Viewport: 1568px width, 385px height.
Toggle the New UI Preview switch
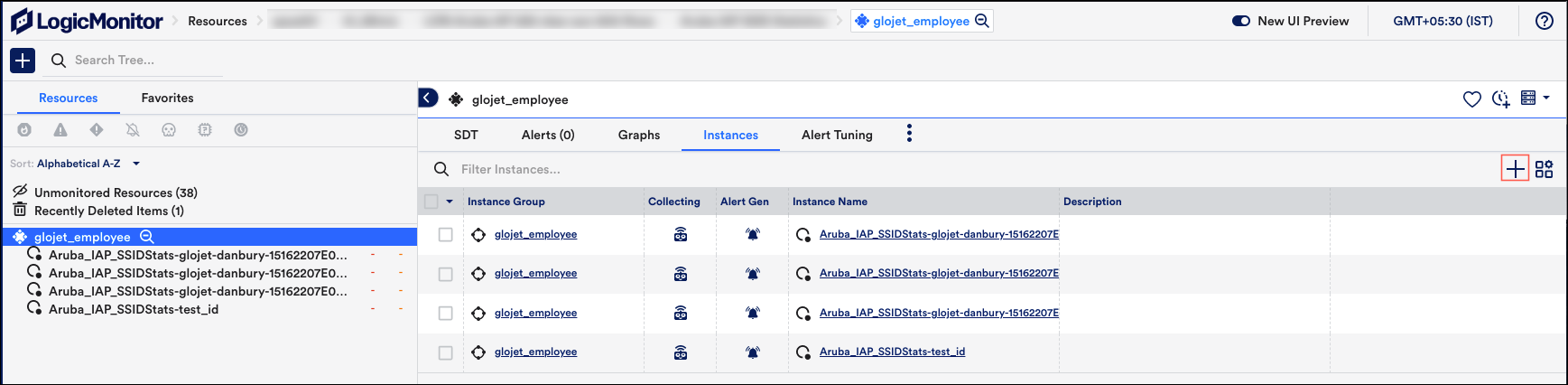(1241, 21)
